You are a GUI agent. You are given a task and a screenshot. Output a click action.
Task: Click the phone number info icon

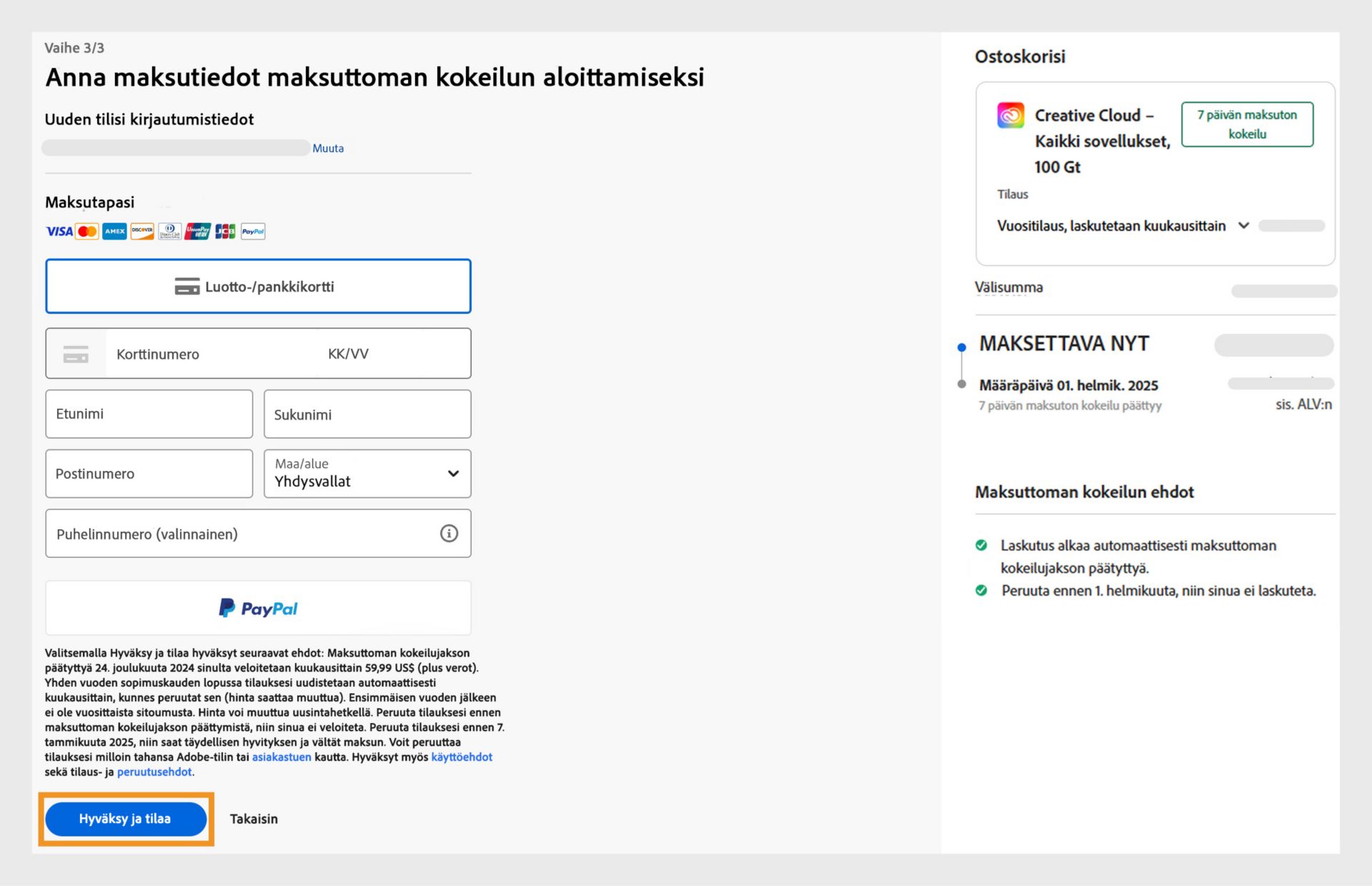point(449,534)
